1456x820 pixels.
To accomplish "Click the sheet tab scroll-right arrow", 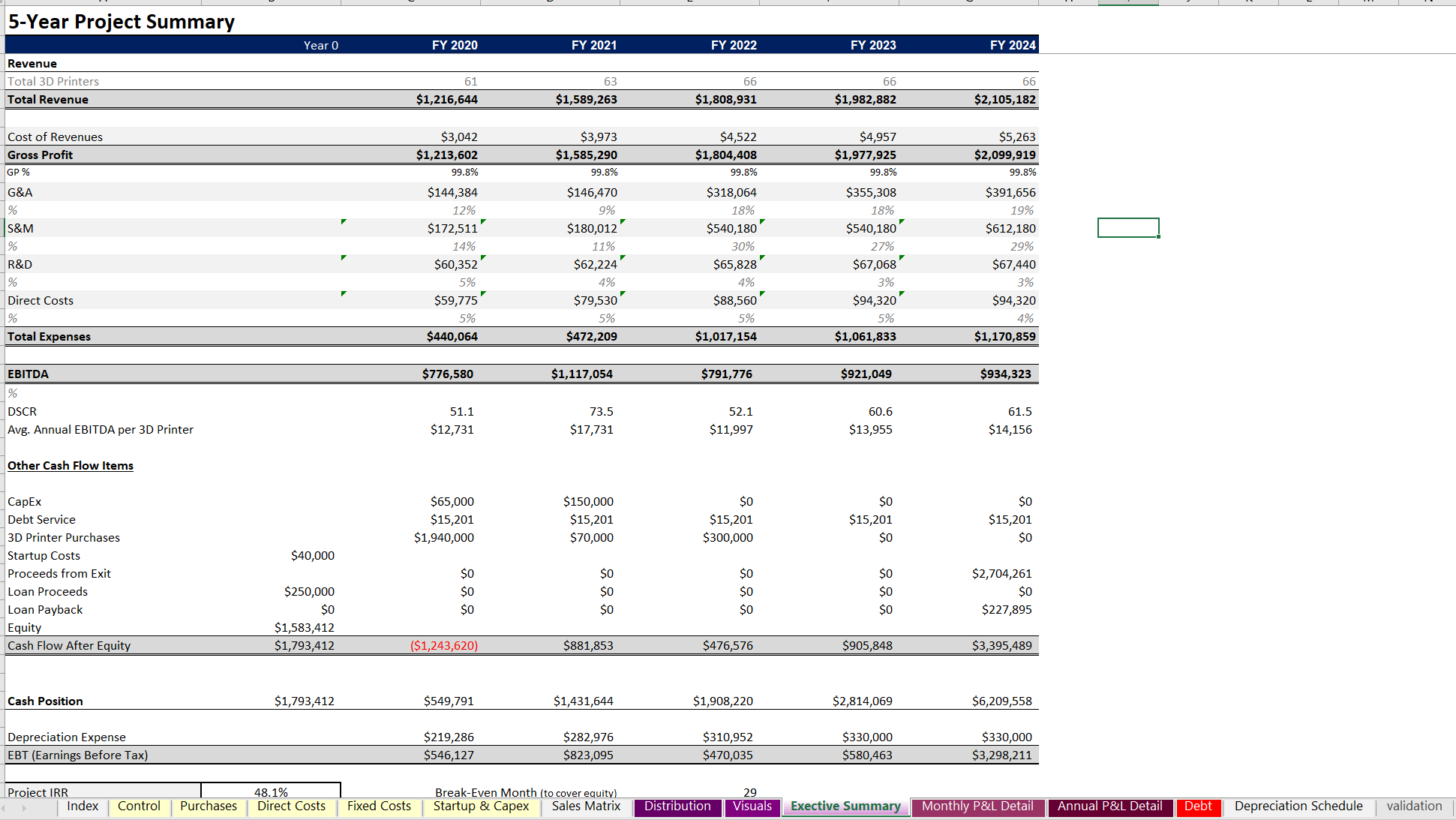I will [x=24, y=808].
